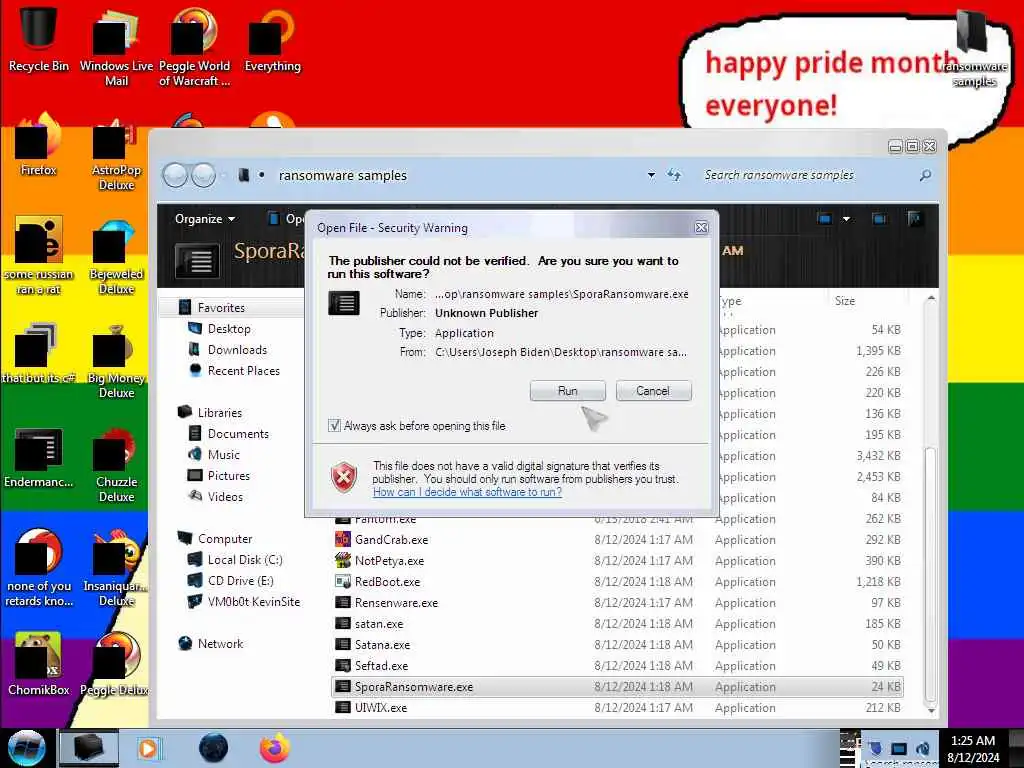
Task: Select Seftad.exe file
Action: (x=381, y=665)
